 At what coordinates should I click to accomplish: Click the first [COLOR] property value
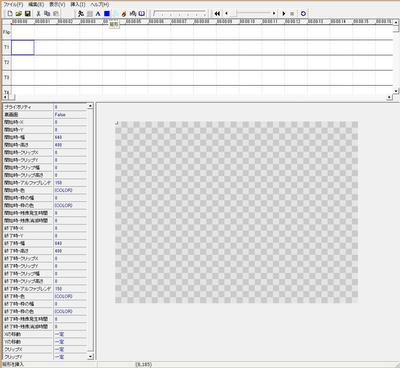tap(63, 190)
